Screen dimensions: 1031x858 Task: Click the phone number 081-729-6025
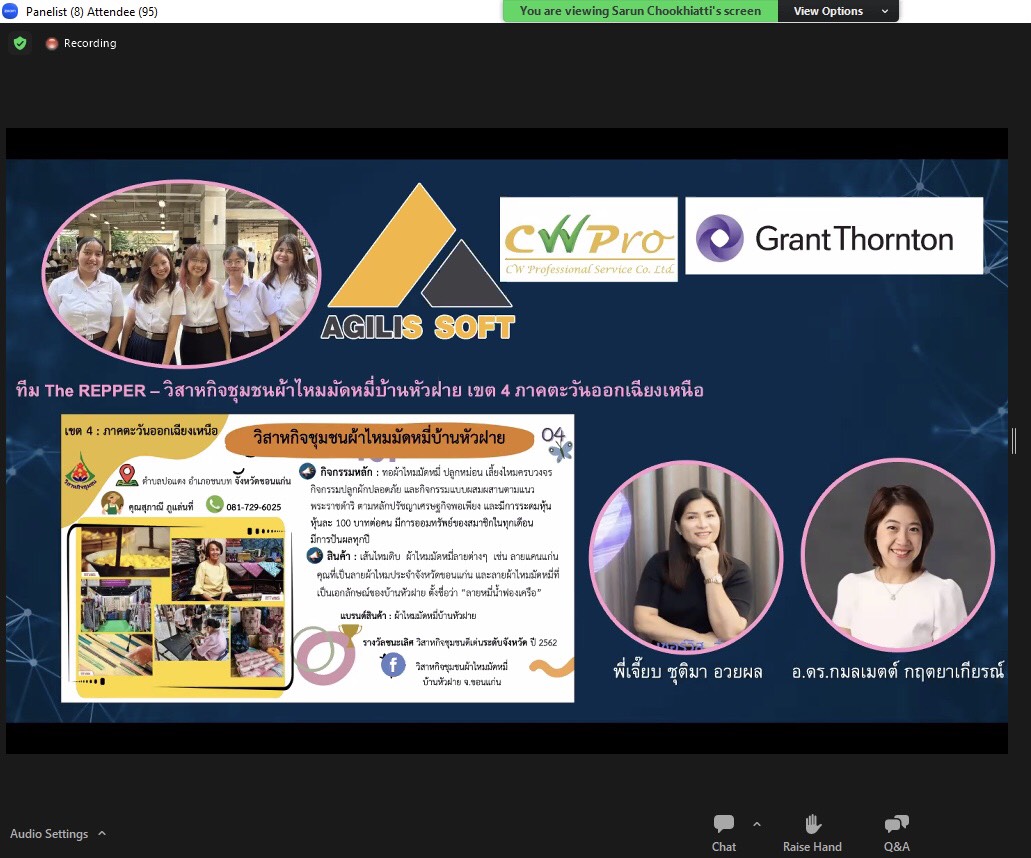pos(254,507)
